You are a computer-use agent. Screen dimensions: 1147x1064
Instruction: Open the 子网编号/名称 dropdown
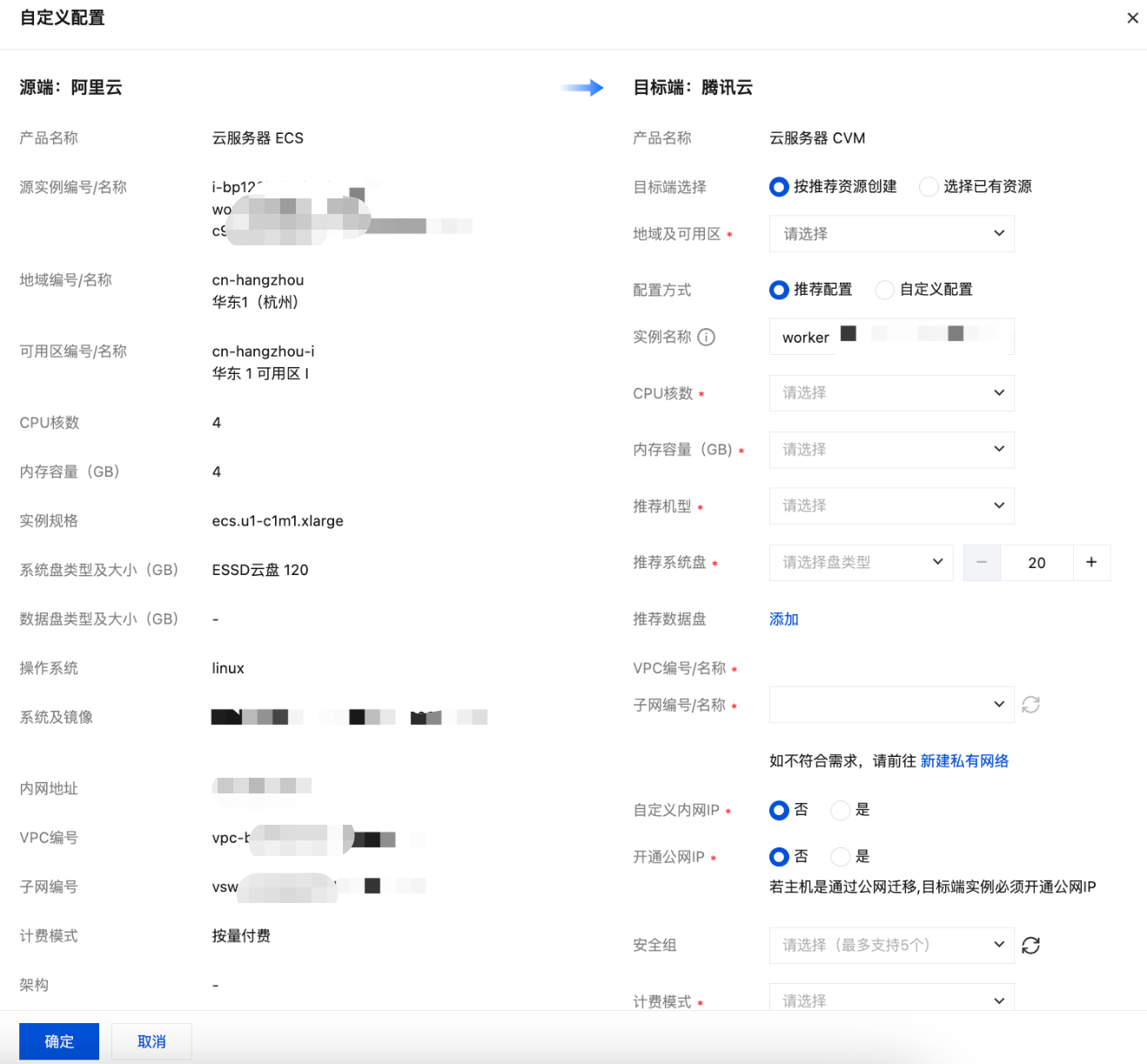(892, 705)
